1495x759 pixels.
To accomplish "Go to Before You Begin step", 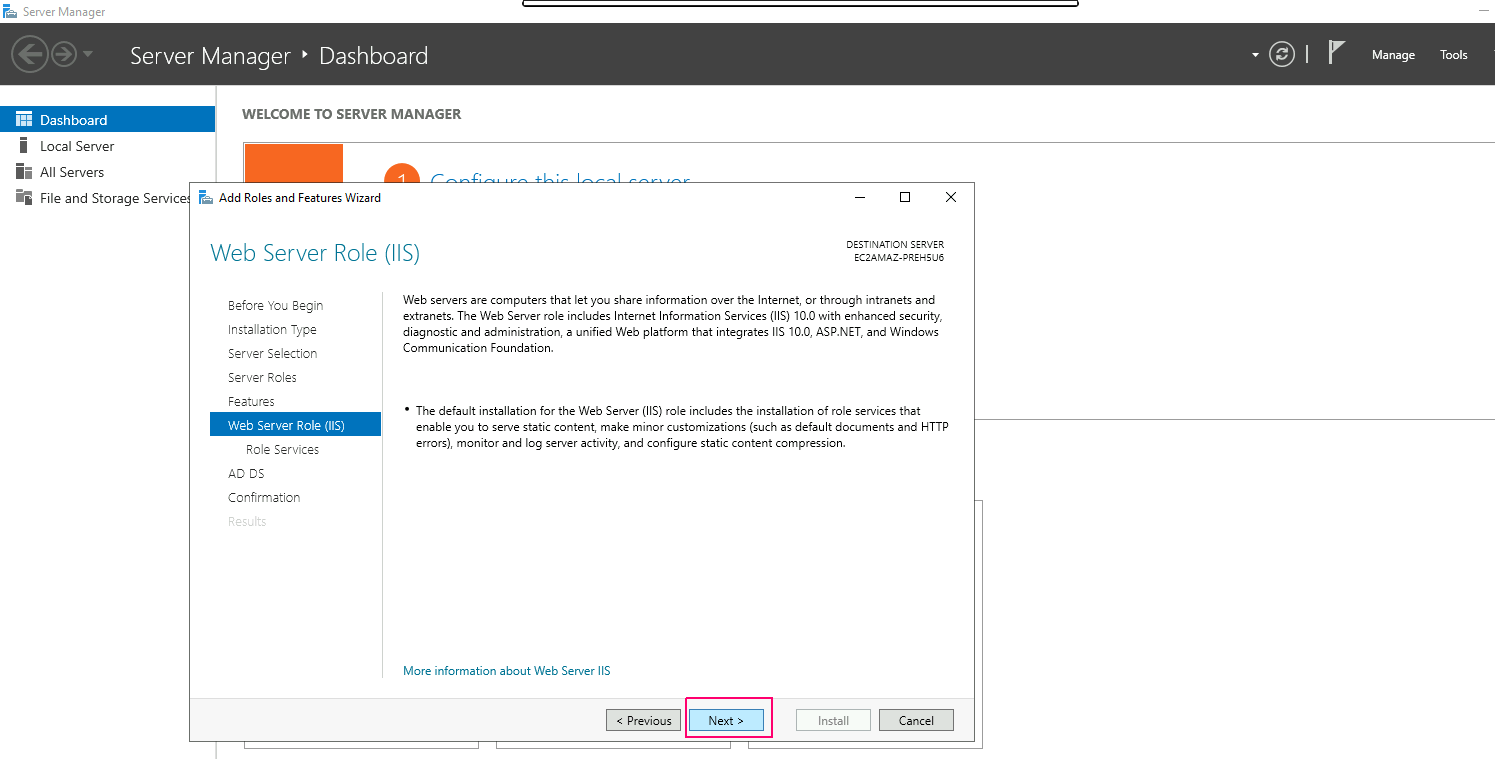I will coord(275,306).
